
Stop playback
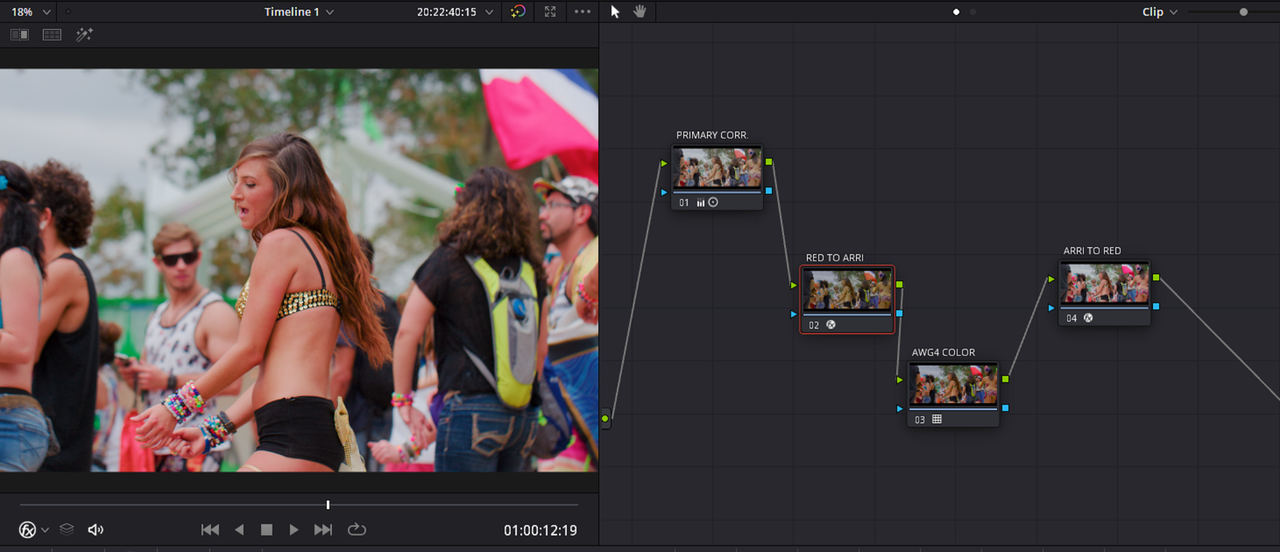267,530
